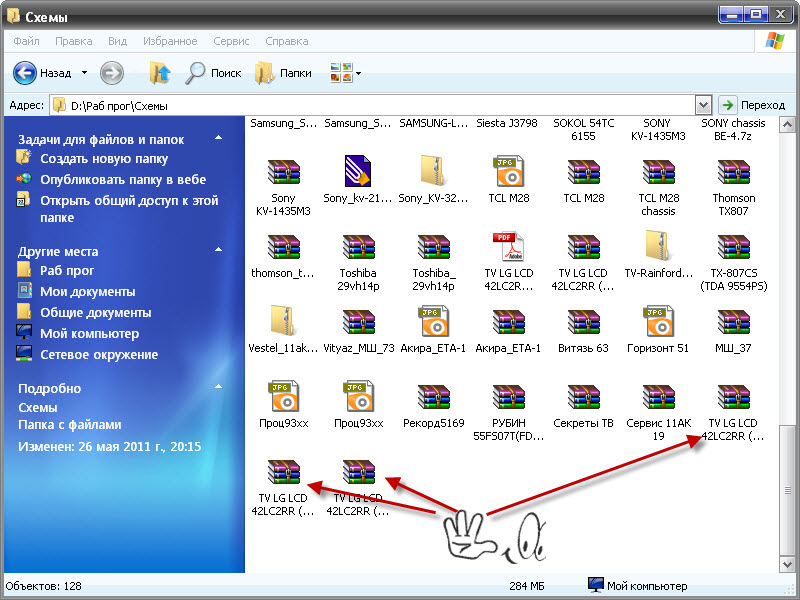
Task: Open 'Мои документы' in Other places
Action: tap(87, 291)
